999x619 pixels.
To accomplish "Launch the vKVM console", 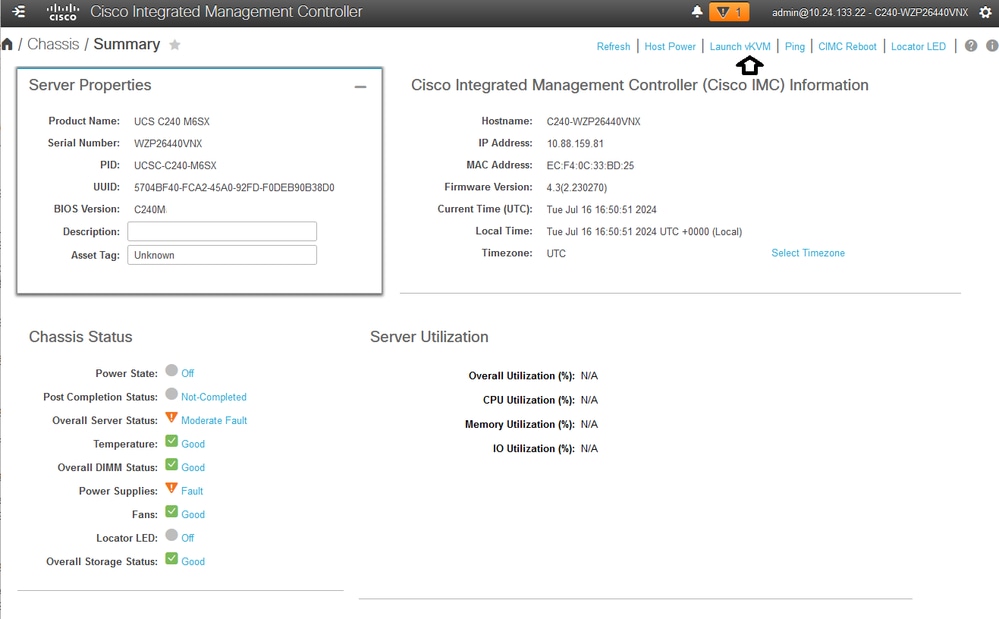I will pos(740,46).
